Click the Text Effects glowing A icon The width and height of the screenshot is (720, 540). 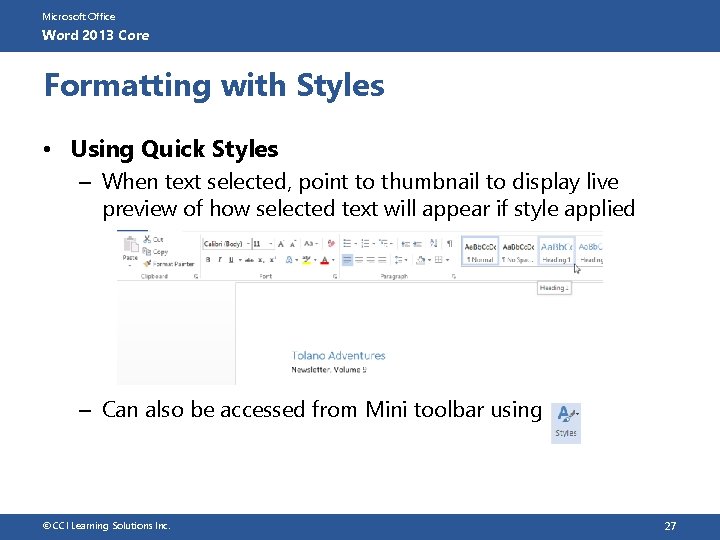coord(289,260)
